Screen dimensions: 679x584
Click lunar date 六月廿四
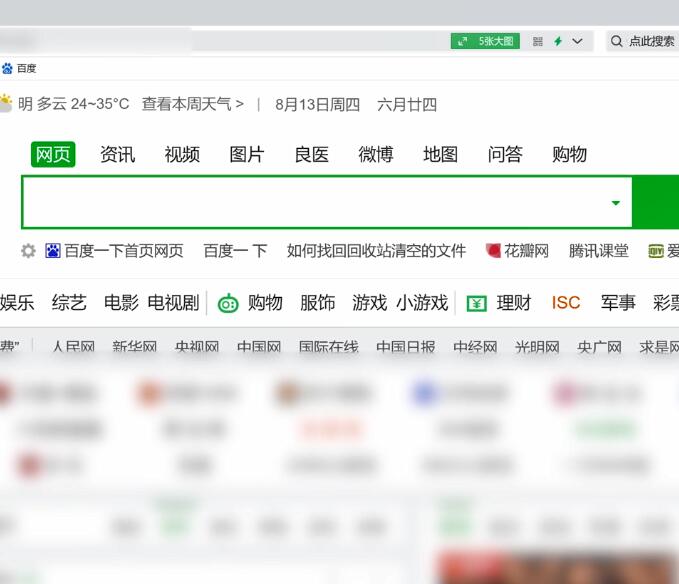point(407,104)
